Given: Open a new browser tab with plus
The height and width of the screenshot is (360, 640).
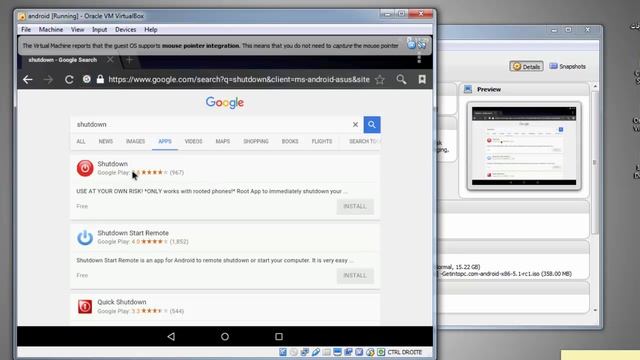Looking at the screenshot, I should 129,60.
